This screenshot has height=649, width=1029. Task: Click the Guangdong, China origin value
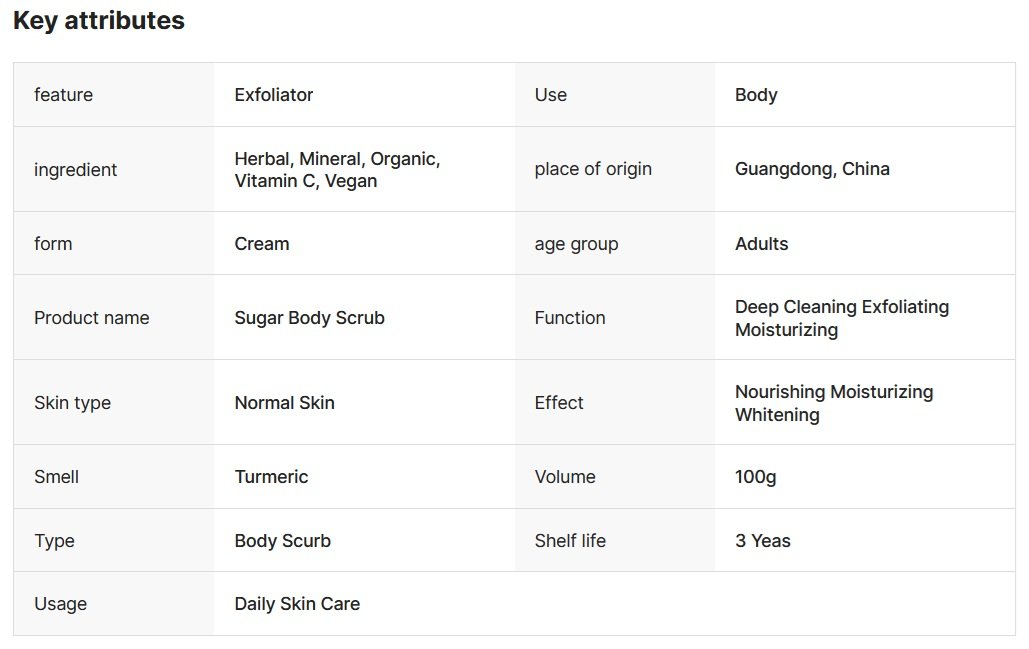pos(812,169)
